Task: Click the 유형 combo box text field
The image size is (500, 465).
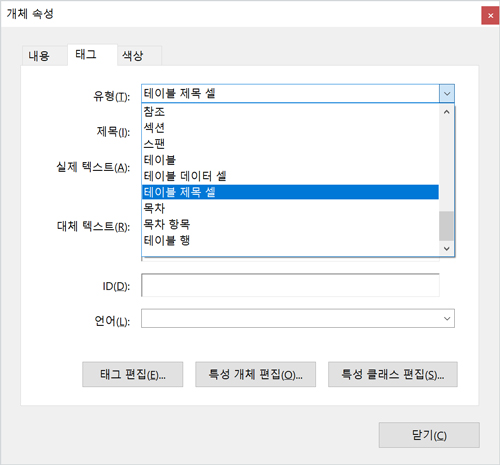Action: (x=290, y=93)
